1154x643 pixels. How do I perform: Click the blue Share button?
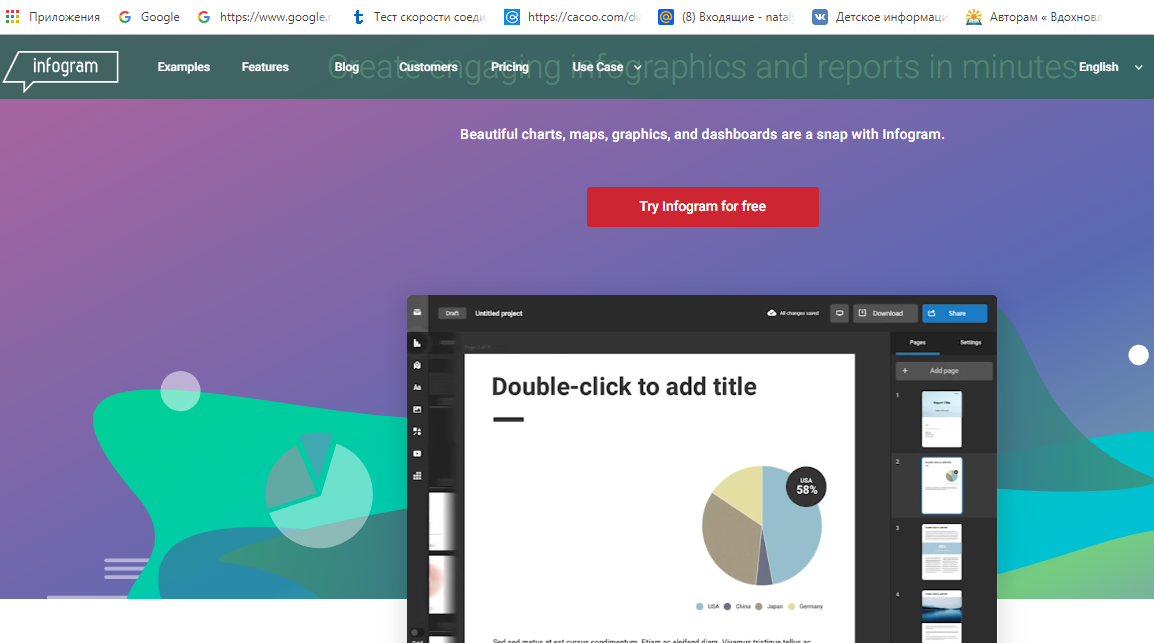955,313
